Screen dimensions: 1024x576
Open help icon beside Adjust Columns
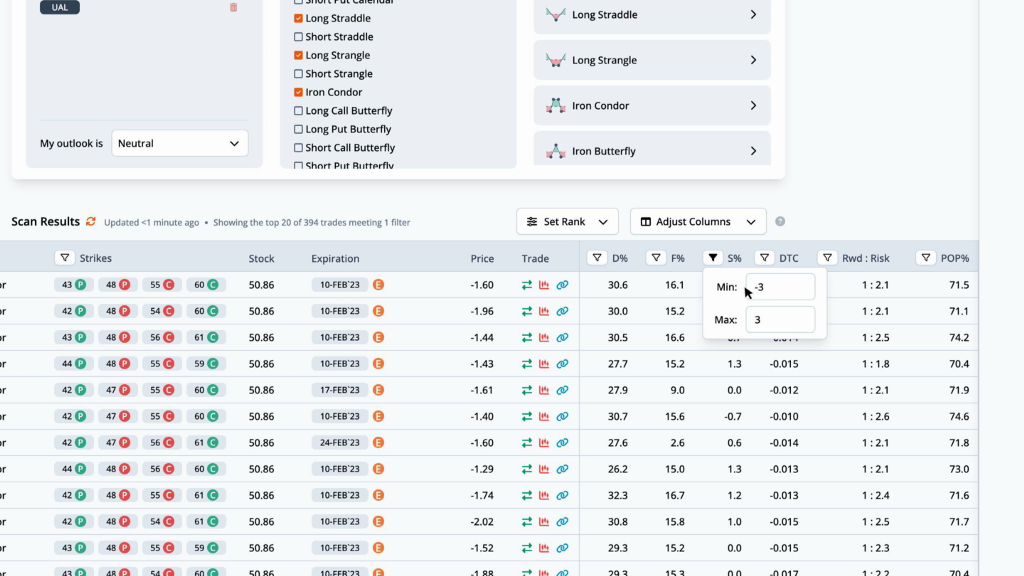(780, 222)
